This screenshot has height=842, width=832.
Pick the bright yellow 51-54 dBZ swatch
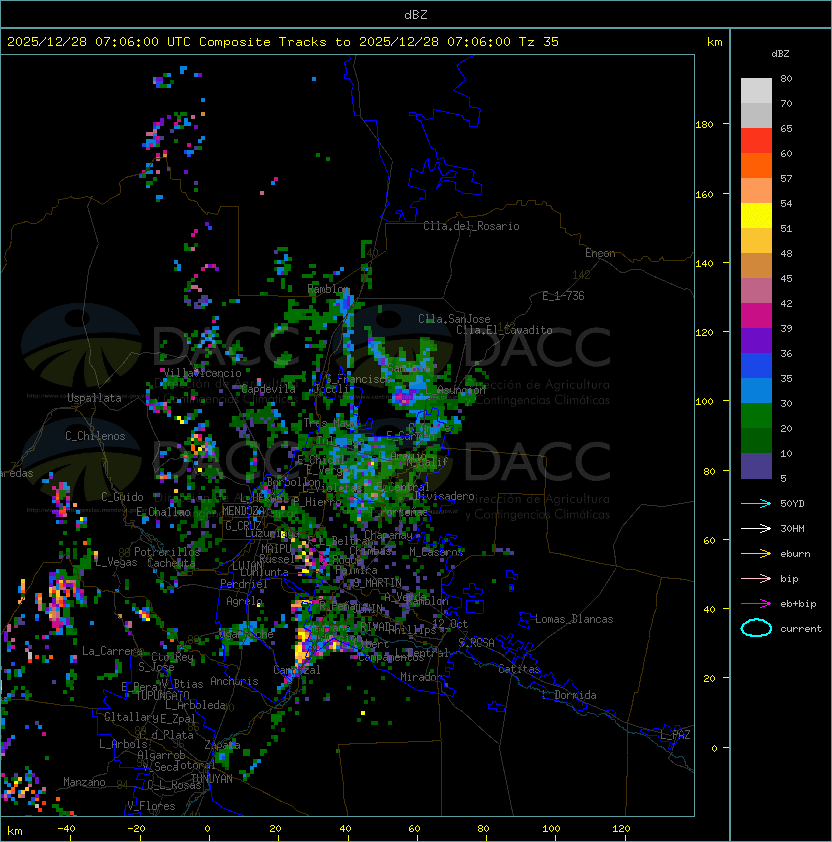point(756,215)
